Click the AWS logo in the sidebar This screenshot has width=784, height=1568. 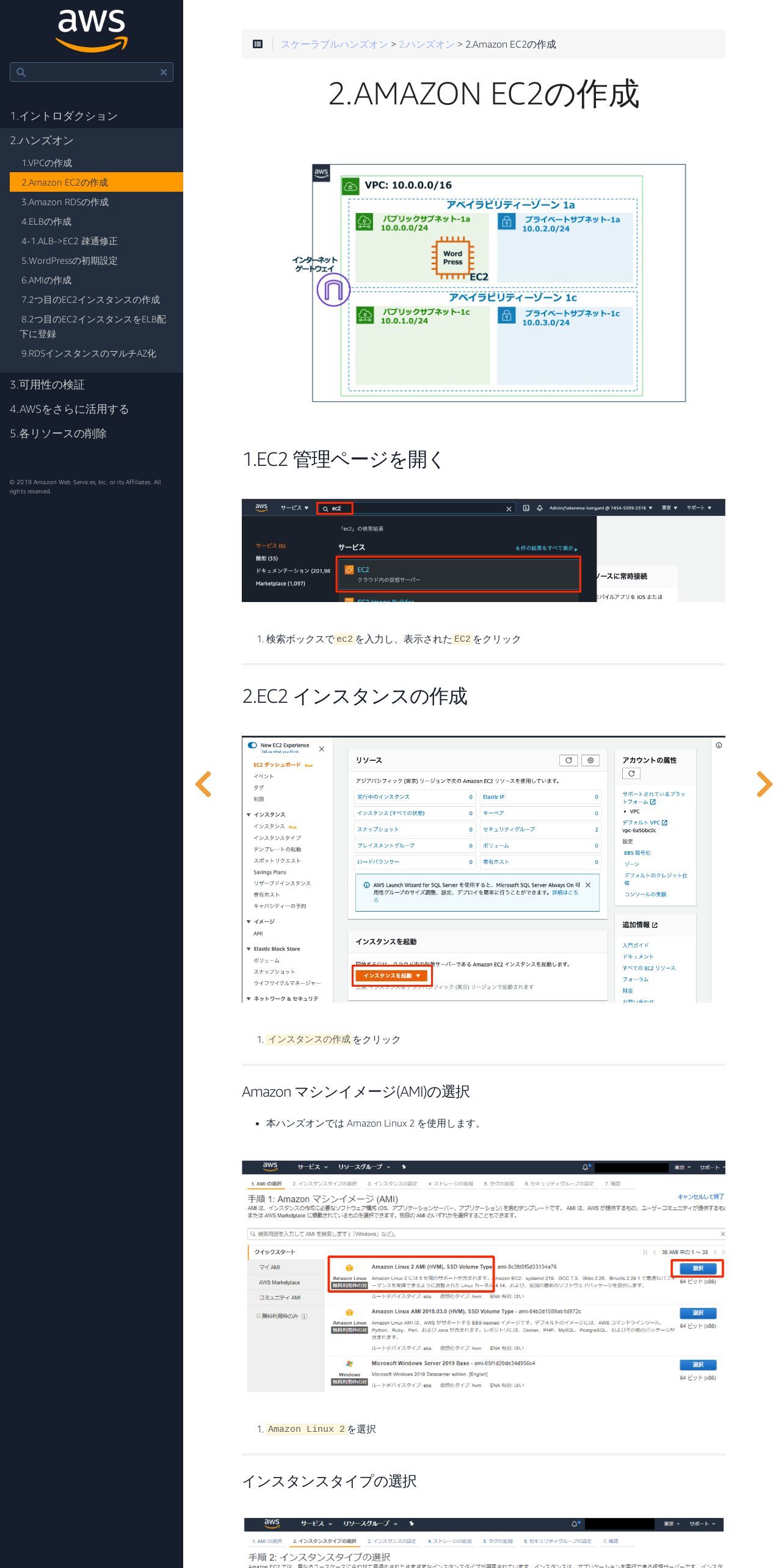pos(92,31)
